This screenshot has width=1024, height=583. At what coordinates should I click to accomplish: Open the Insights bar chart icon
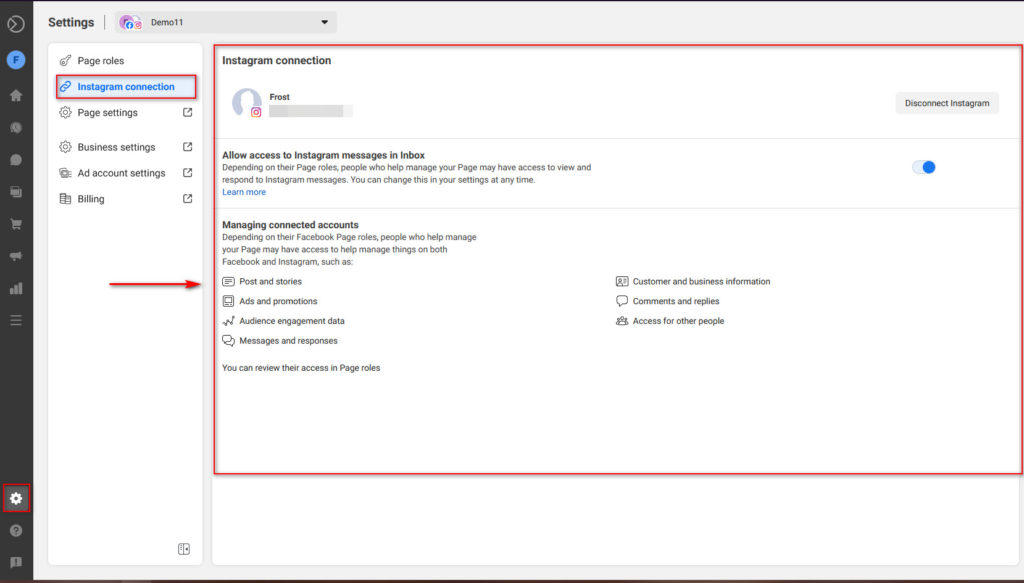16,288
